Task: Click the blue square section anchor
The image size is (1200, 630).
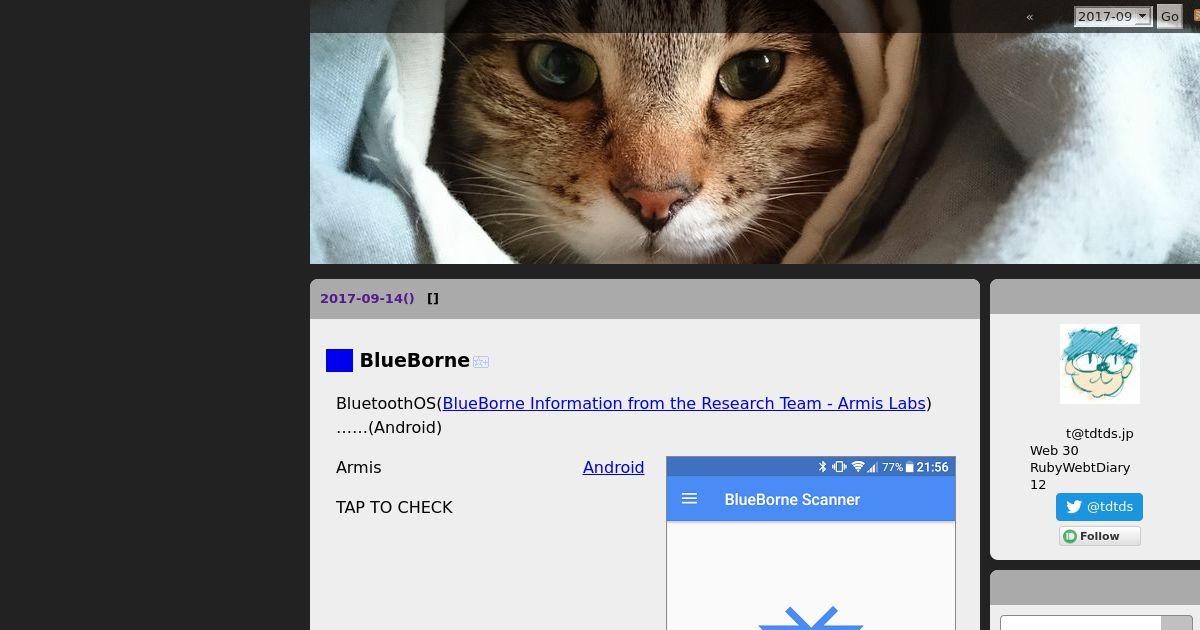Action: 339,360
